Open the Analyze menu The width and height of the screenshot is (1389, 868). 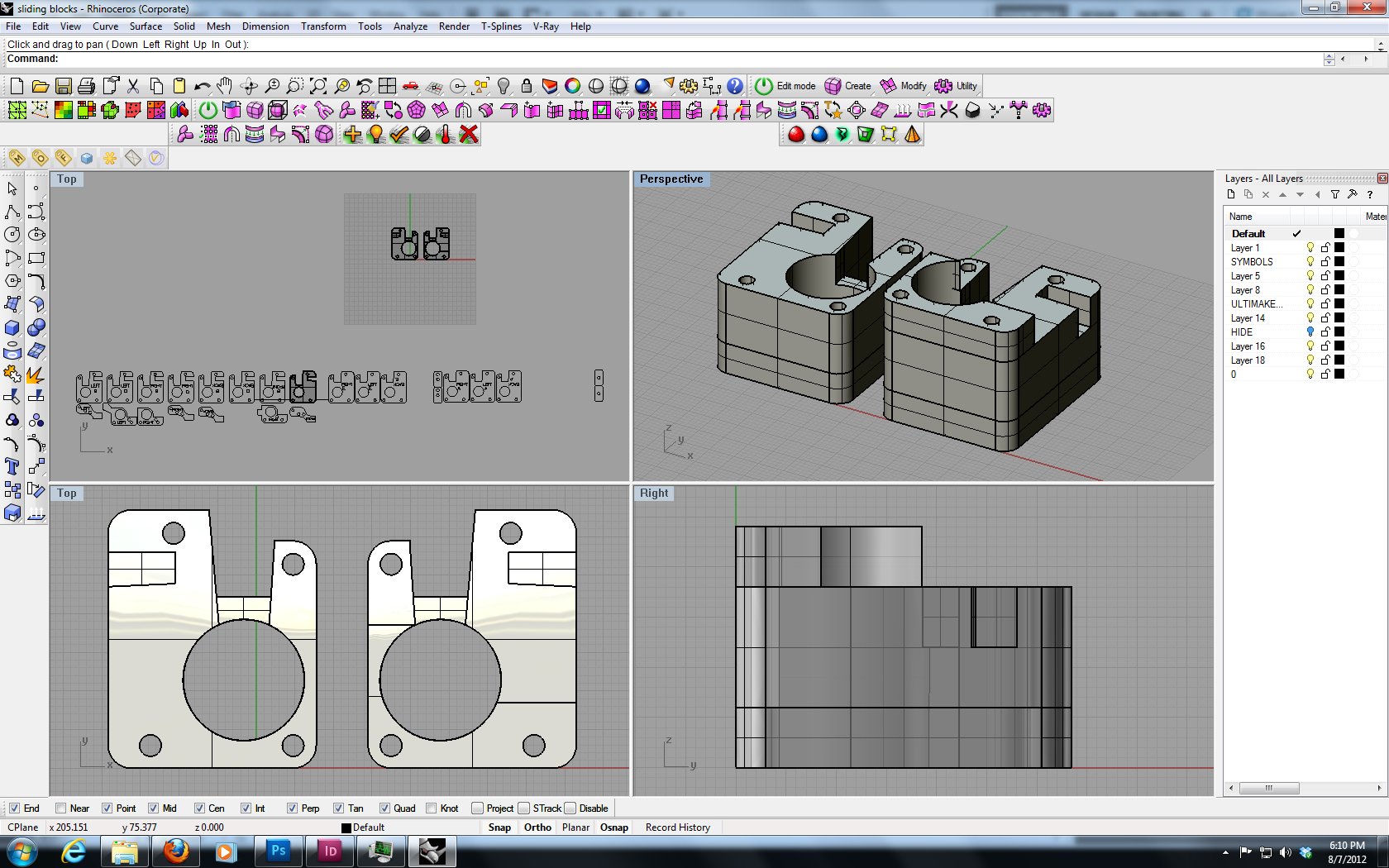(410, 26)
